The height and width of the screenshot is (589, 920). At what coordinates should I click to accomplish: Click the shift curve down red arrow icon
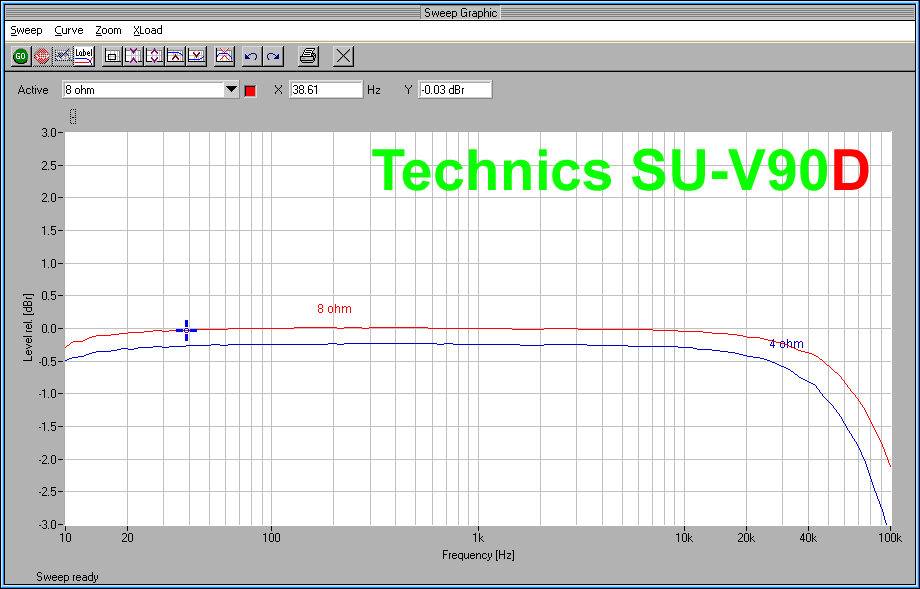tap(197, 56)
